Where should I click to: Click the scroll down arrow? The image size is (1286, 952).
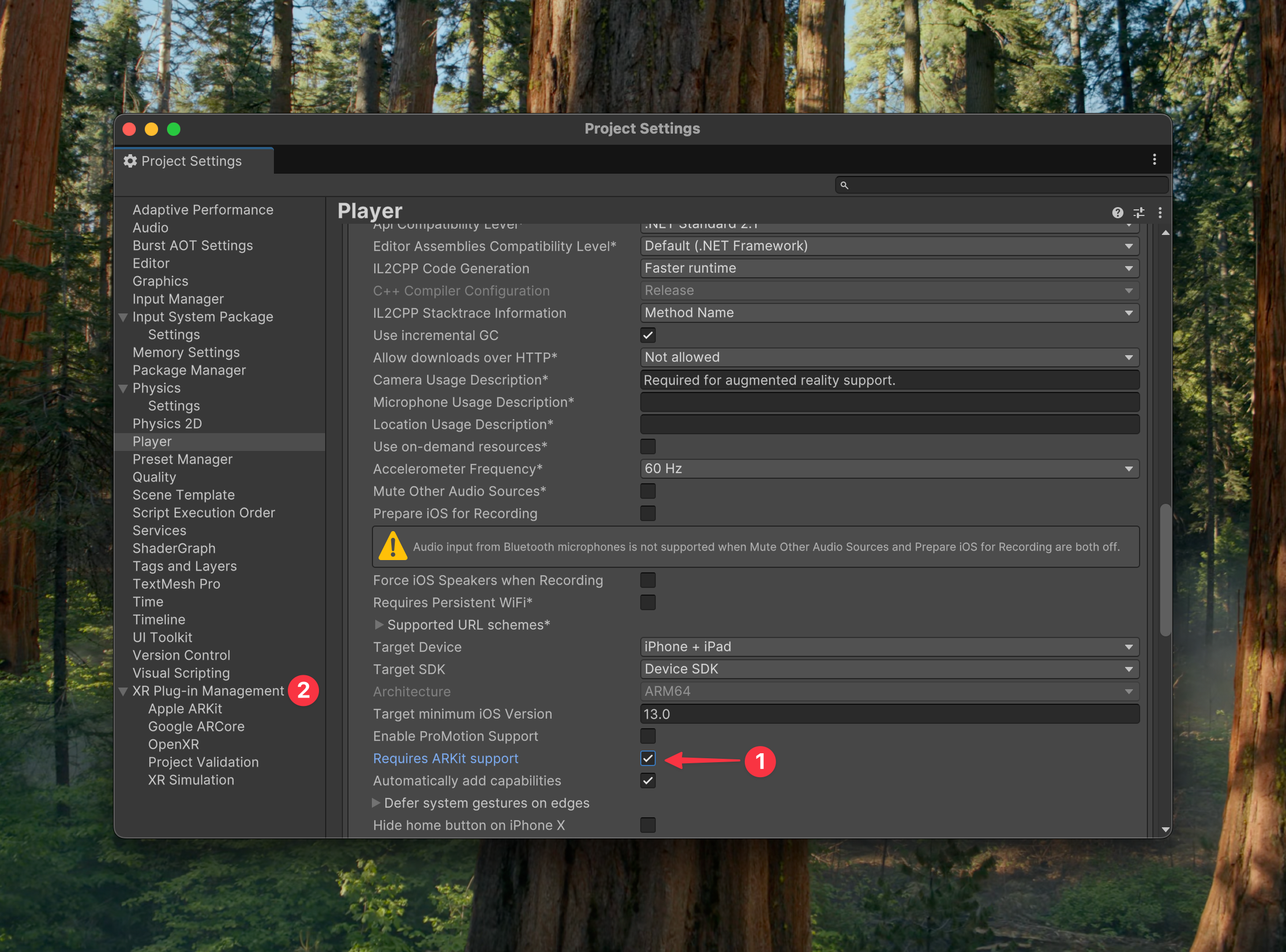(x=1165, y=830)
